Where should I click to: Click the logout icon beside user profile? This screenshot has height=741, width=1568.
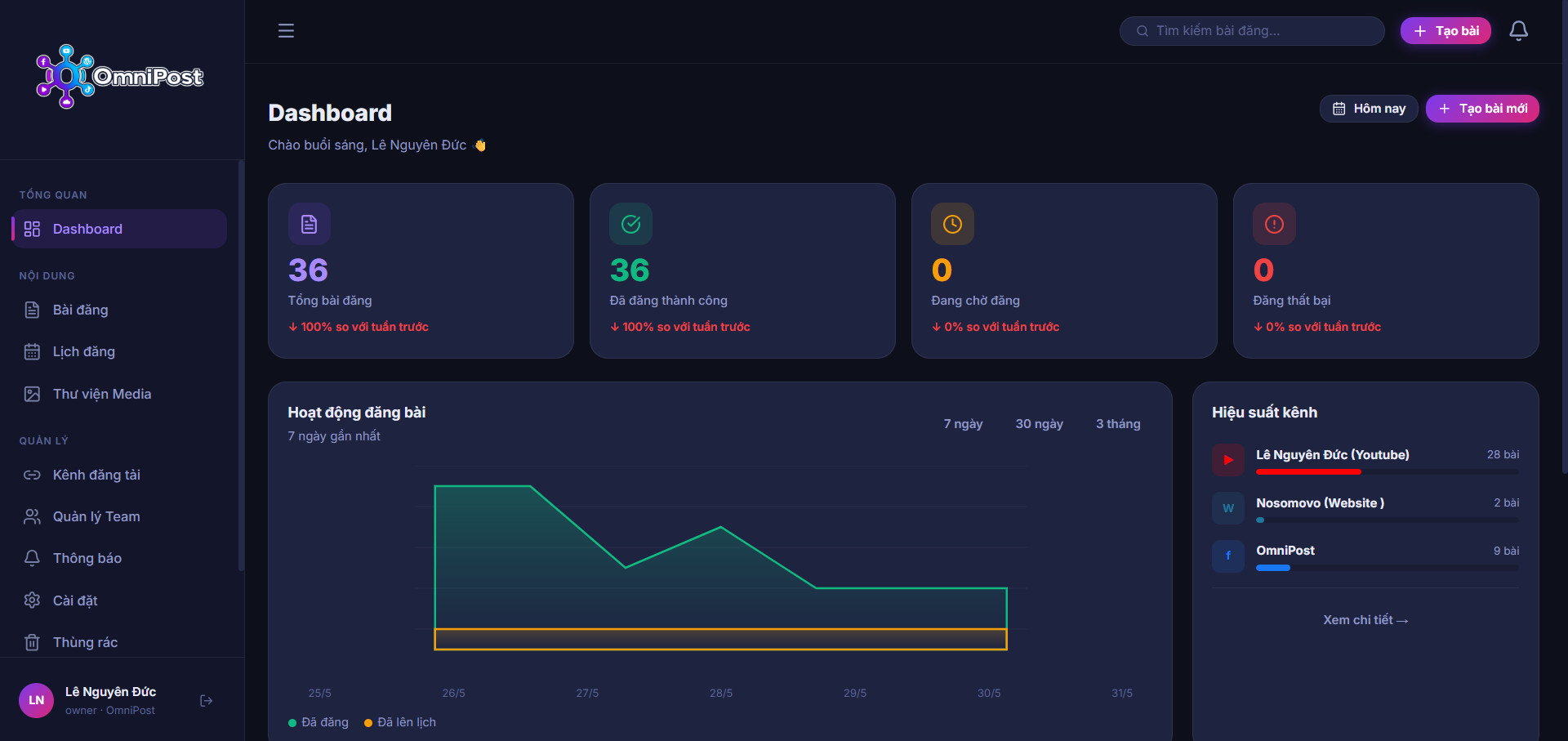(207, 700)
